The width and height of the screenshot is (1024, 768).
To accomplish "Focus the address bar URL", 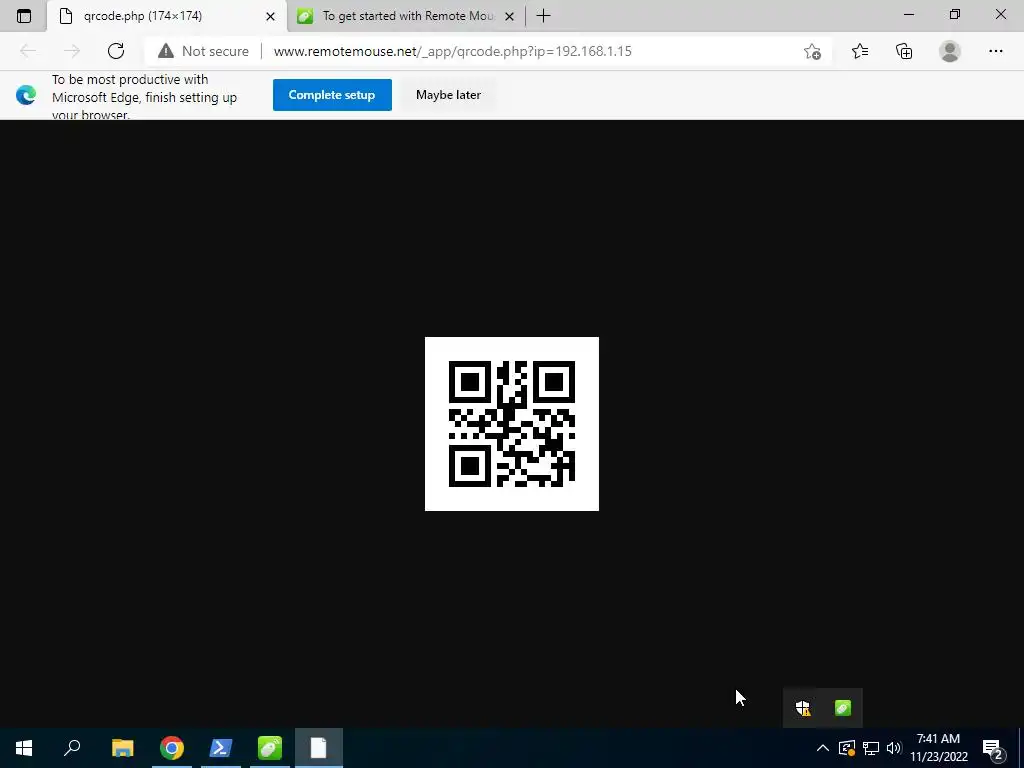I will click(453, 51).
